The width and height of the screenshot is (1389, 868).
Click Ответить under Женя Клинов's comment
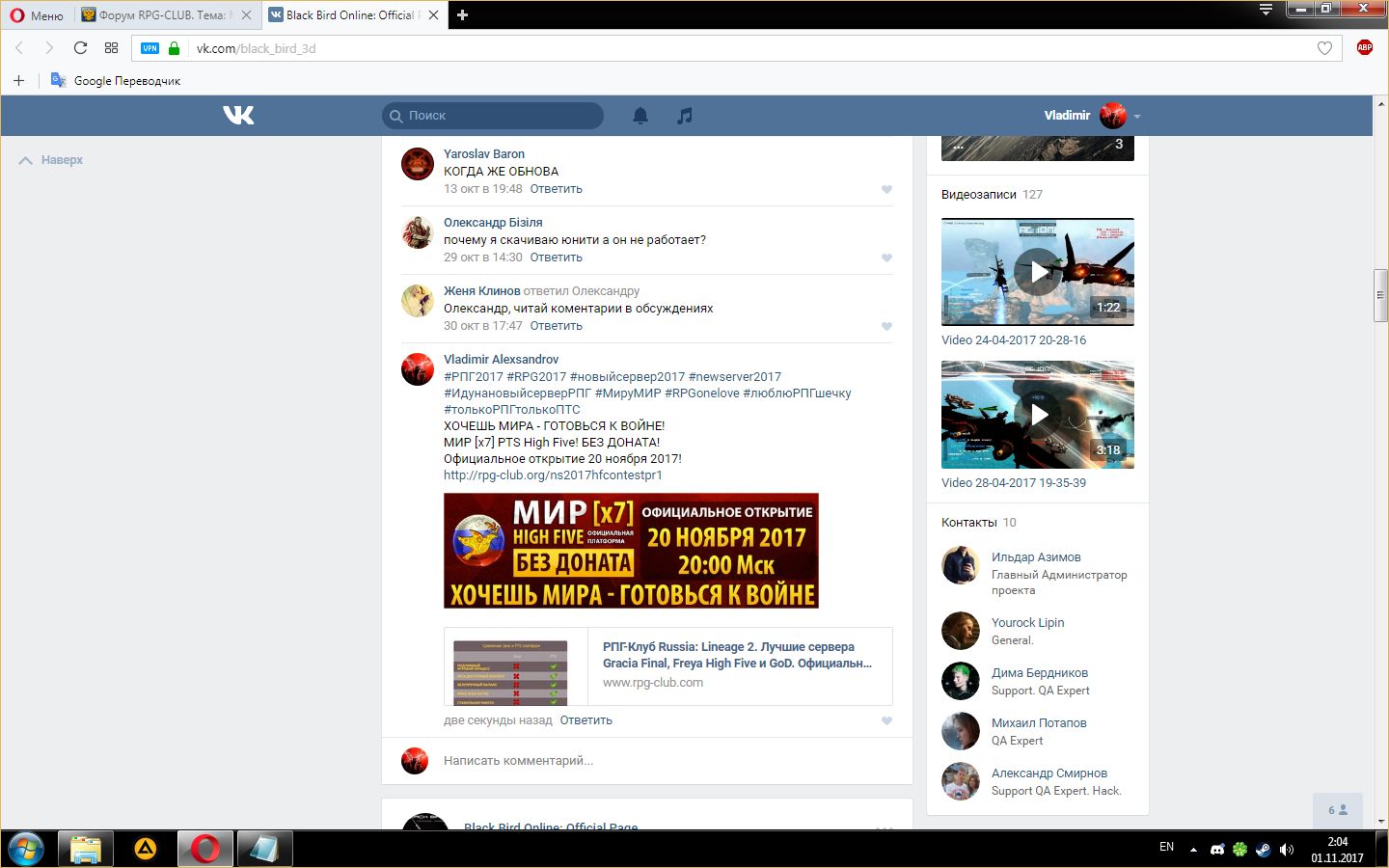point(556,326)
